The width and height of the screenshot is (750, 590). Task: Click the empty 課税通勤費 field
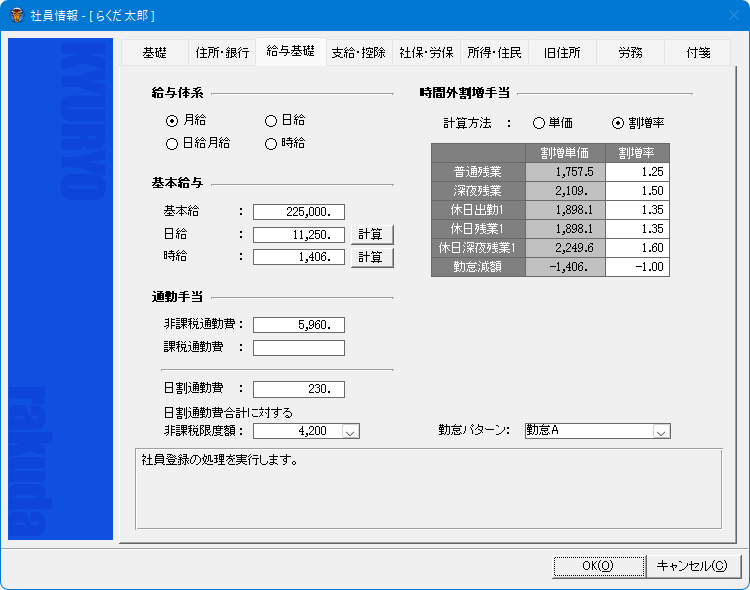point(298,348)
